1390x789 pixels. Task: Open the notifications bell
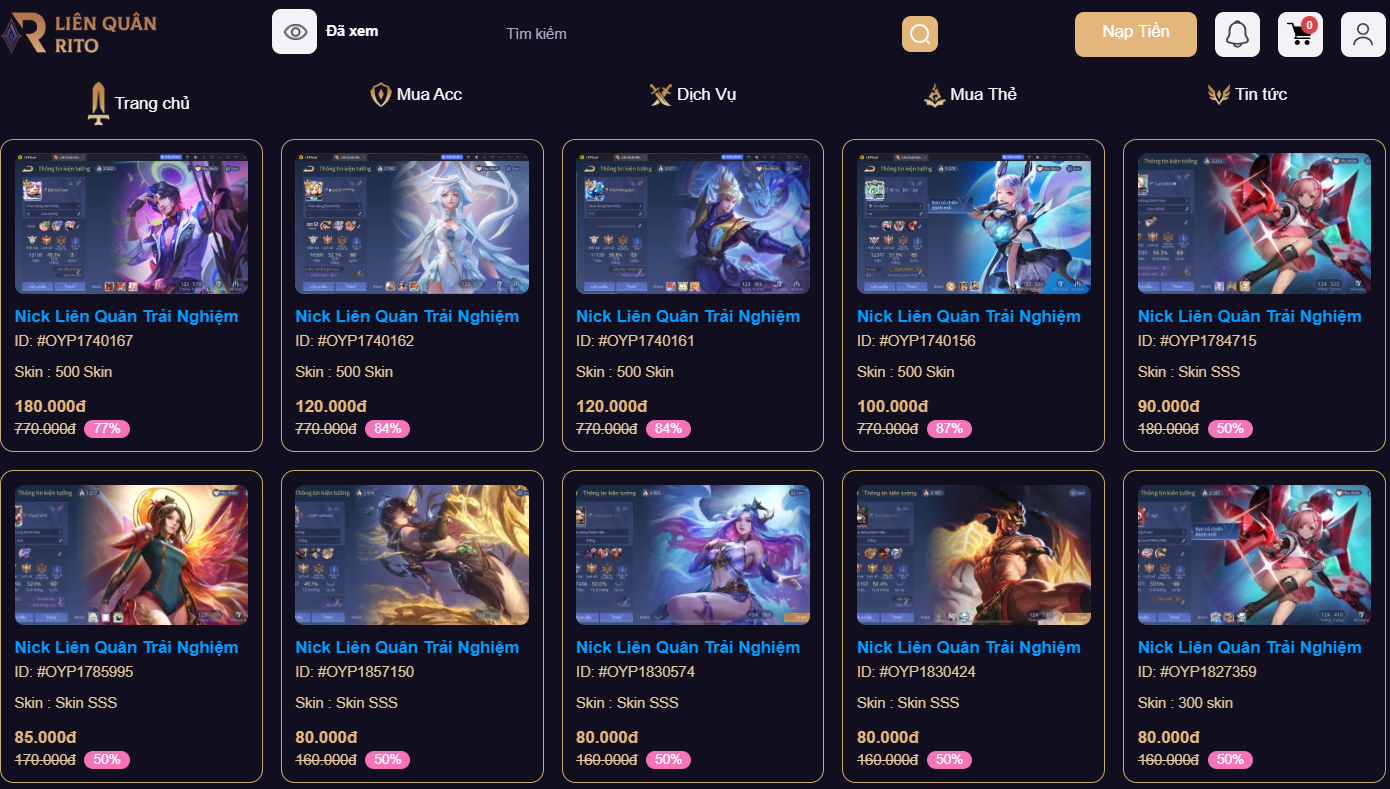(x=1237, y=34)
